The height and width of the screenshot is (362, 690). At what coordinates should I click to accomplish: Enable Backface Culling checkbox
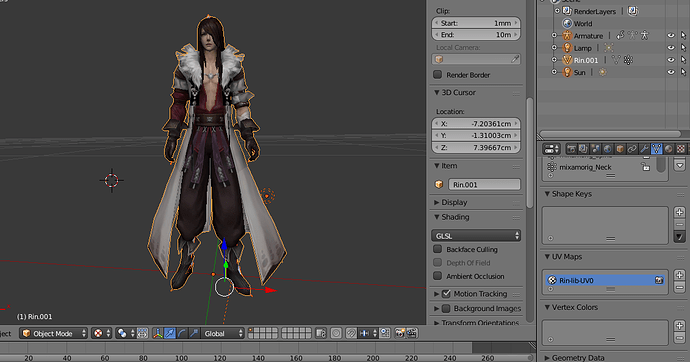[x=437, y=249]
